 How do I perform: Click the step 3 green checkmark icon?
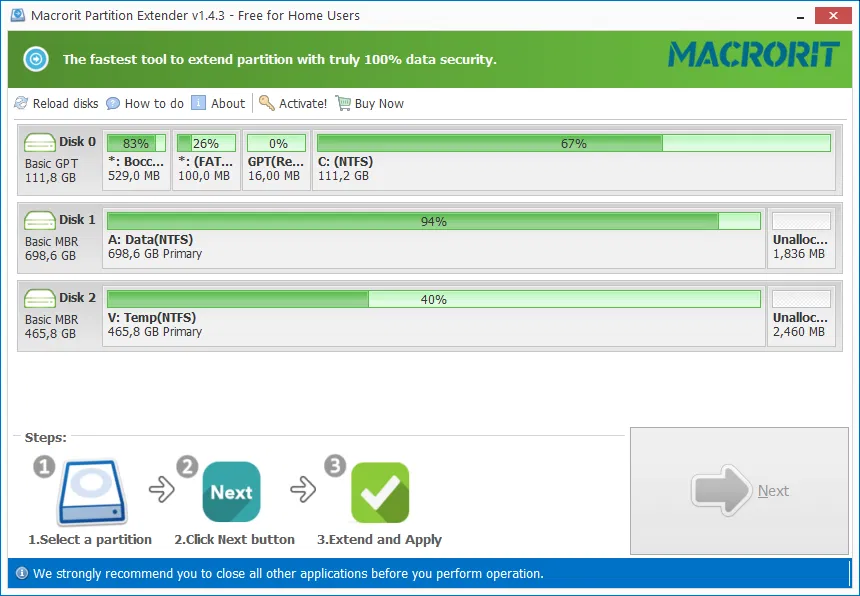tap(380, 492)
